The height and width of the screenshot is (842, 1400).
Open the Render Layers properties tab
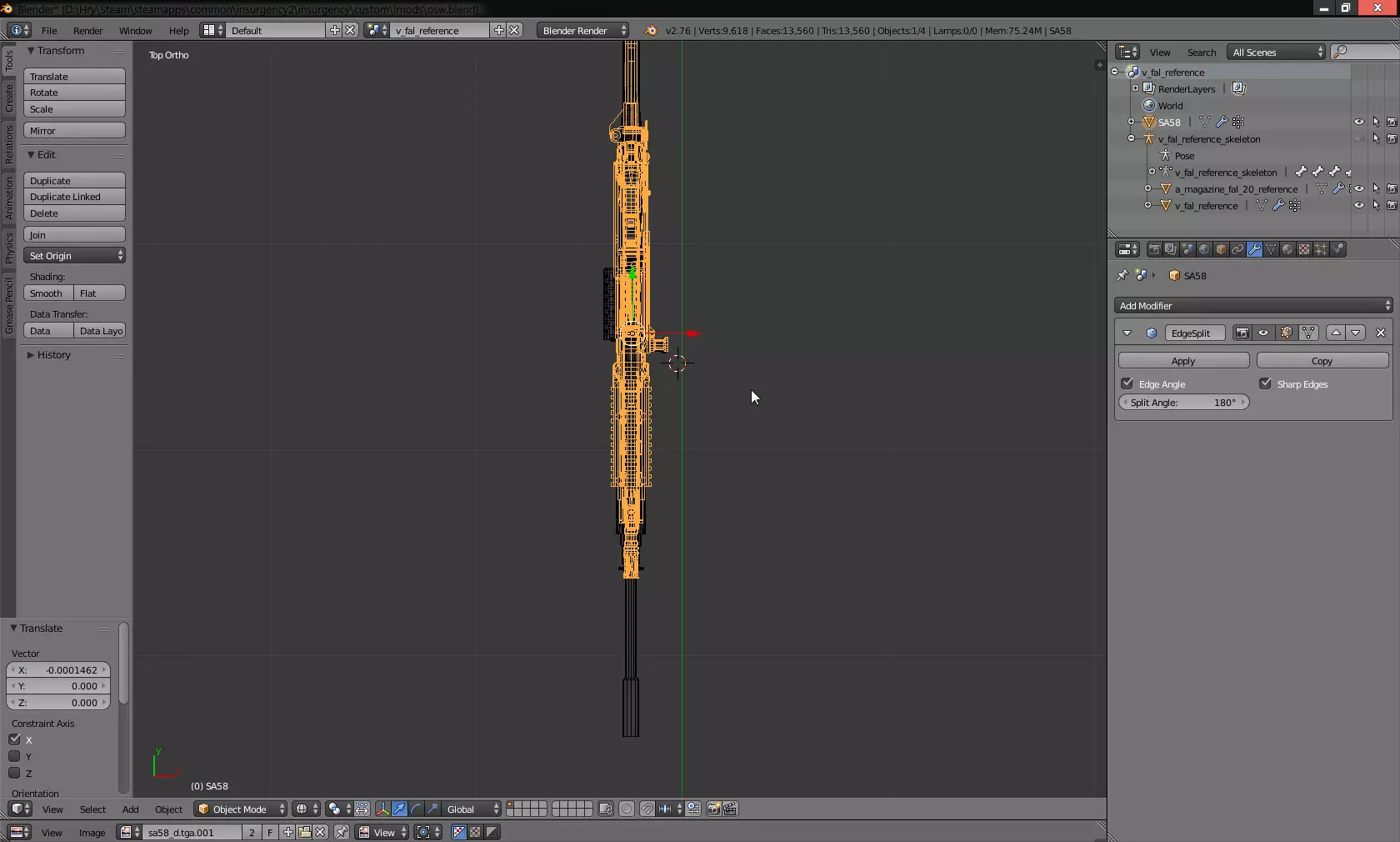coord(1171,249)
